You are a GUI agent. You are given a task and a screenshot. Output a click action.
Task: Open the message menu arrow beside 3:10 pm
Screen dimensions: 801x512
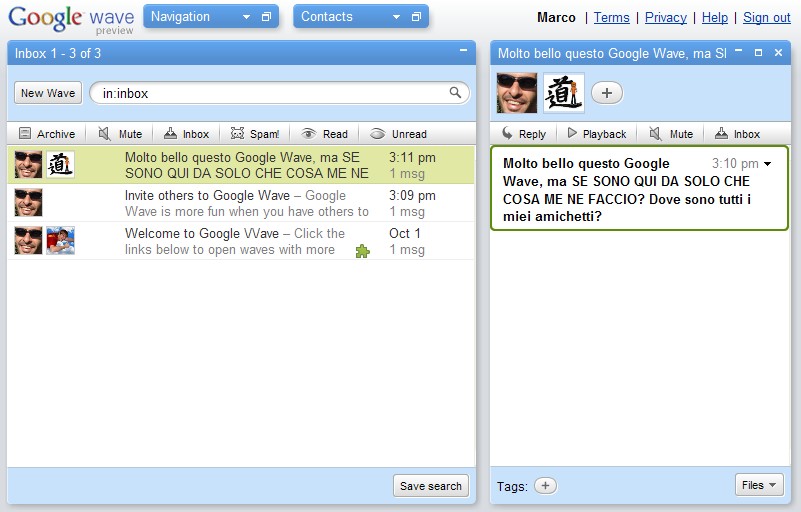pyautogui.click(x=767, y=164)
